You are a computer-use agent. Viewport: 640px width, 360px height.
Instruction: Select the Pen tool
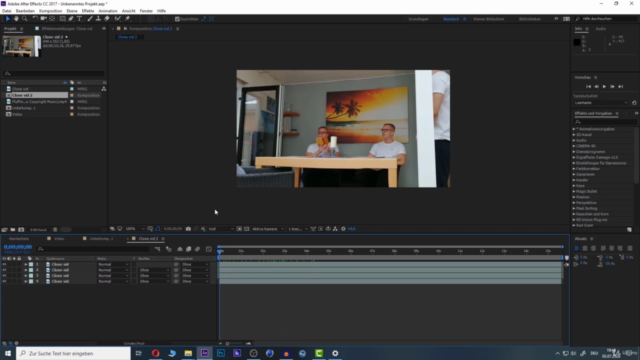[x=71, y=19]
